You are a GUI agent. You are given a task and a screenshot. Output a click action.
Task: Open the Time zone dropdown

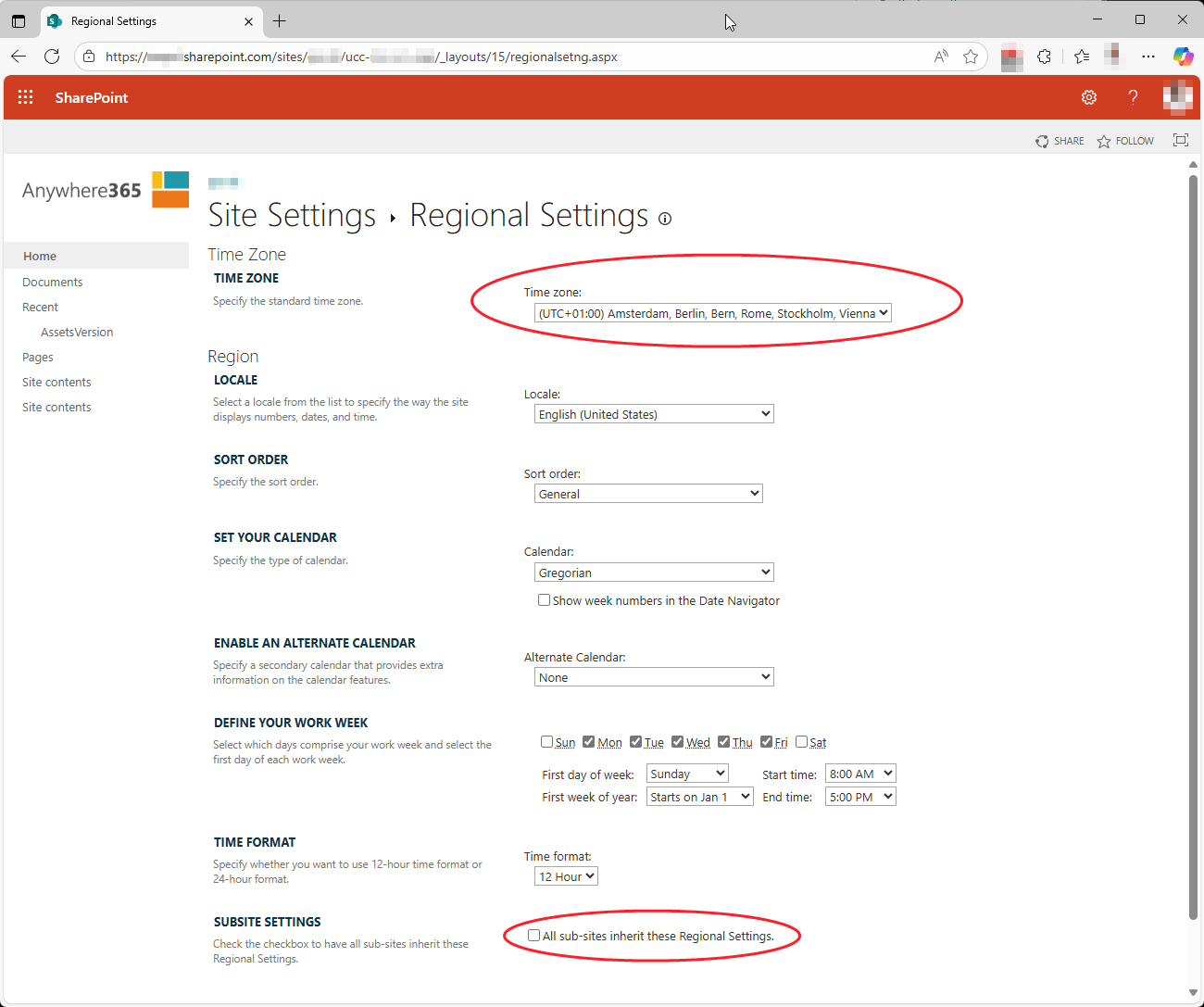tap(712, 313)
